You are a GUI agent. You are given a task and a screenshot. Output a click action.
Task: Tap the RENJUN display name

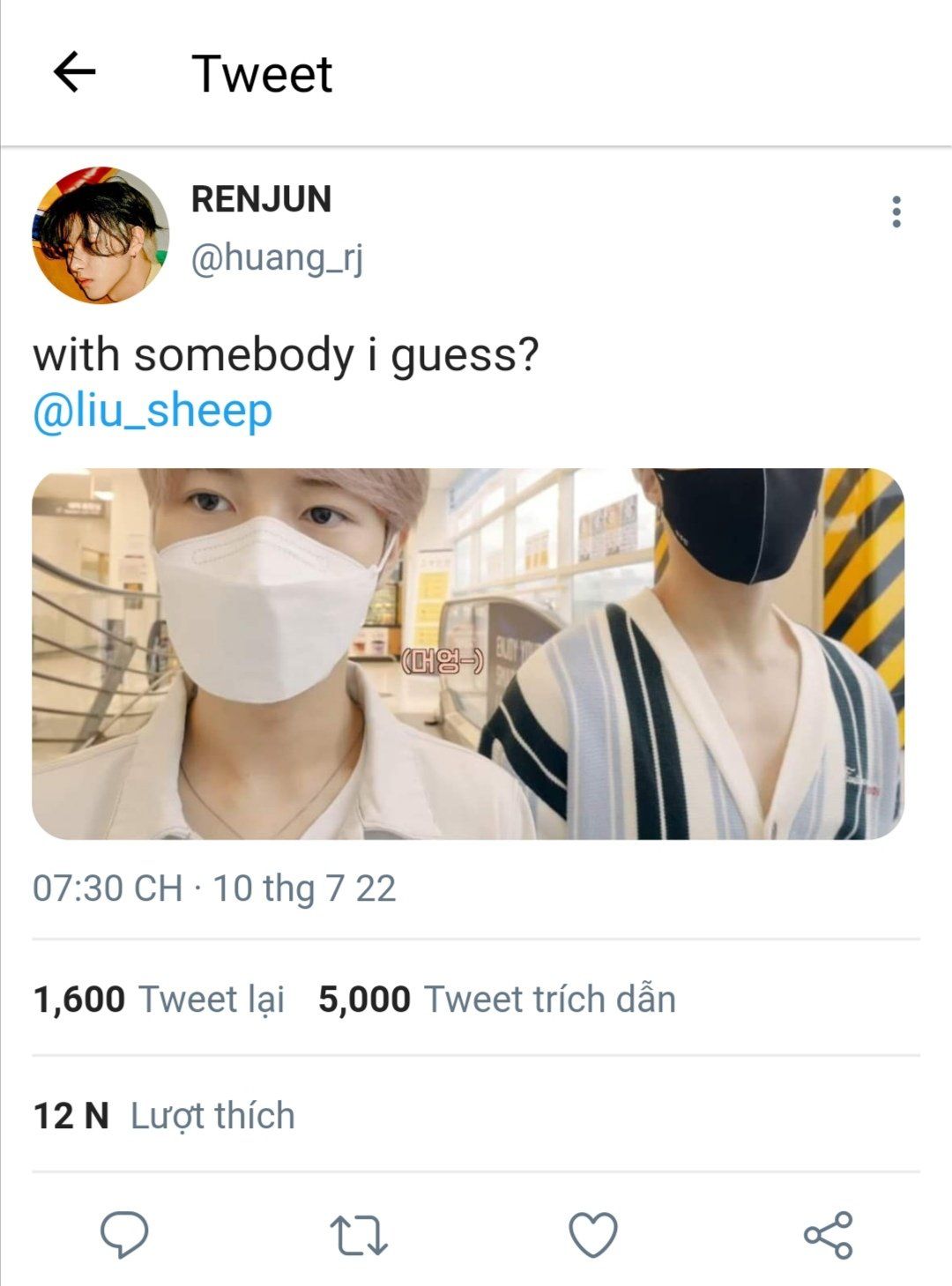point(261,199)
